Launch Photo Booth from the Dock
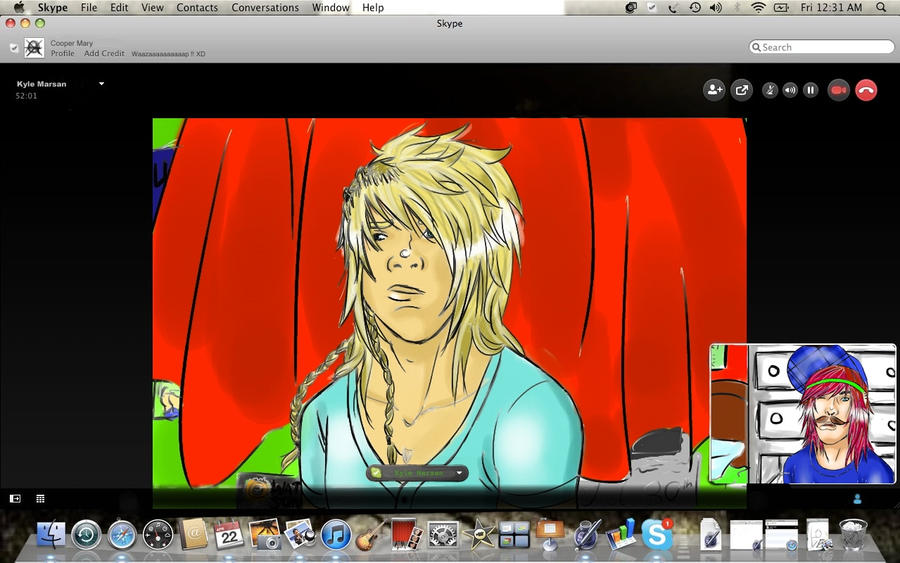 [406, 534]
